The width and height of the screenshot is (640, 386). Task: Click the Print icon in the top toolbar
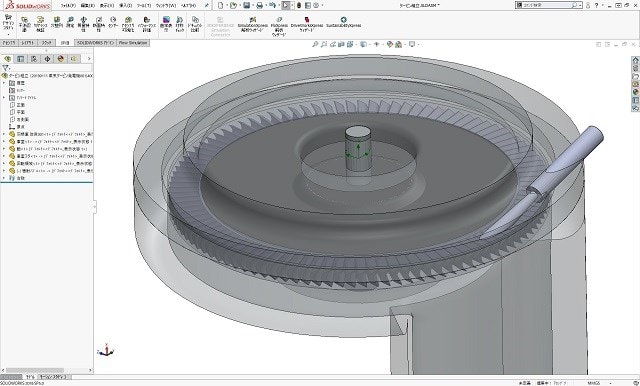(260, 5)
